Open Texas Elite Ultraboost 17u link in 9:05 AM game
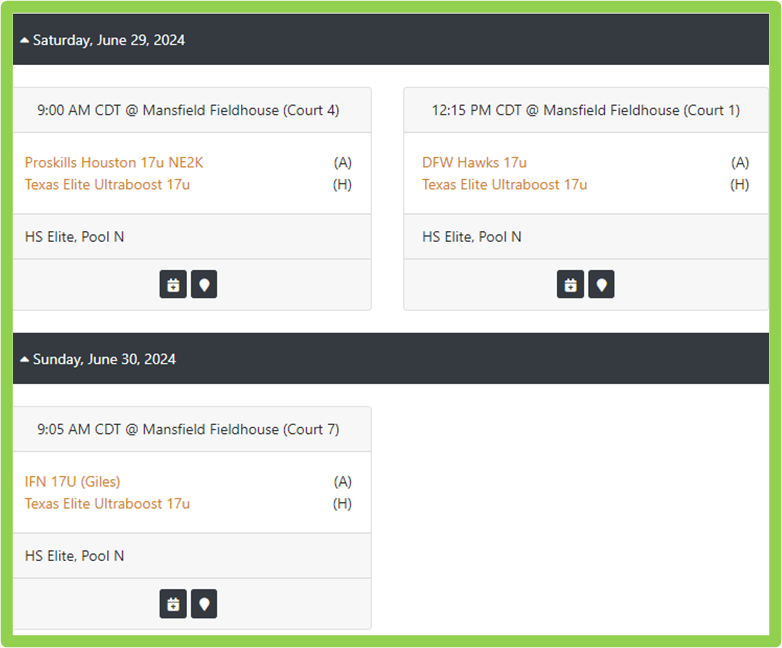The image size is (782, 648). (107, 504)
